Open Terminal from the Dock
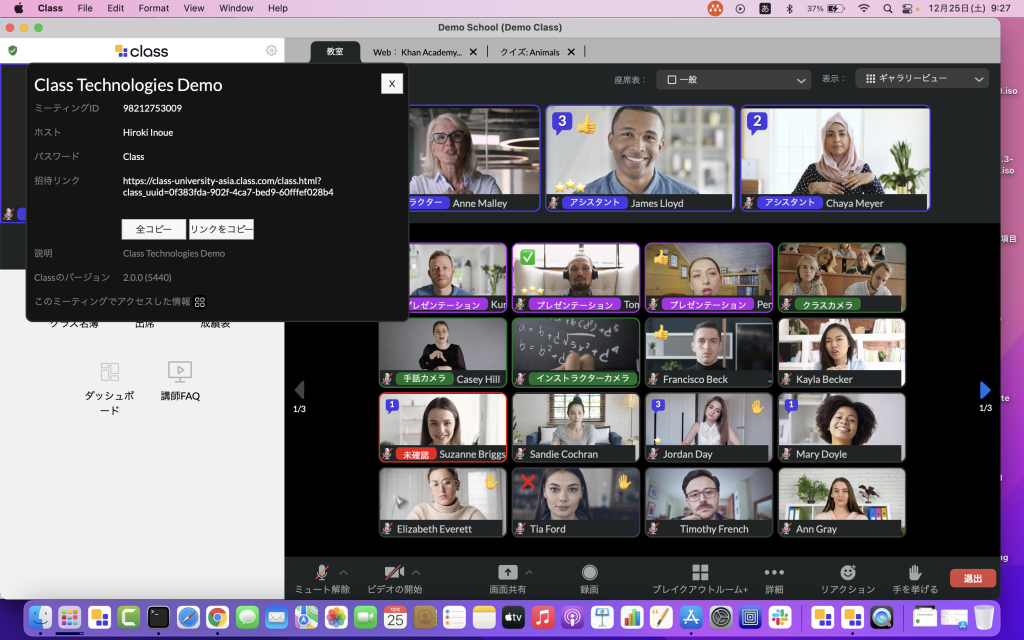Screen dimensions: 1024x640 coord(158,617)
